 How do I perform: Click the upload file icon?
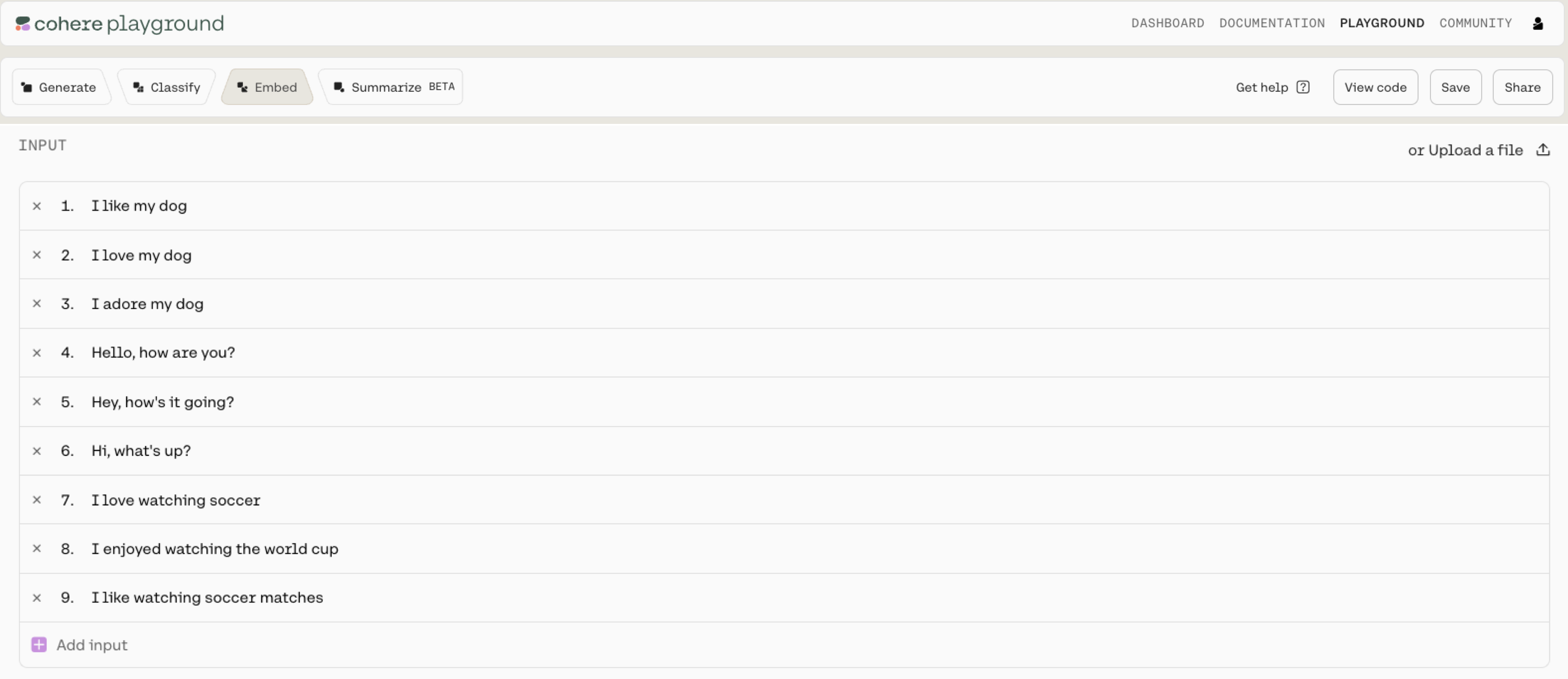1542,150
